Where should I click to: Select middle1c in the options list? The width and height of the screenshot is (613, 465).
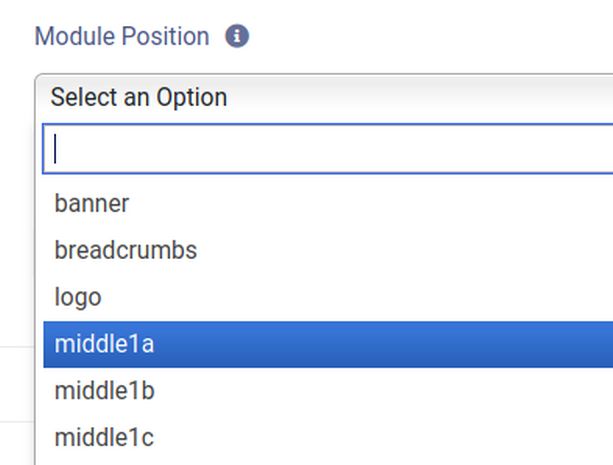click(x=328, y=438)
